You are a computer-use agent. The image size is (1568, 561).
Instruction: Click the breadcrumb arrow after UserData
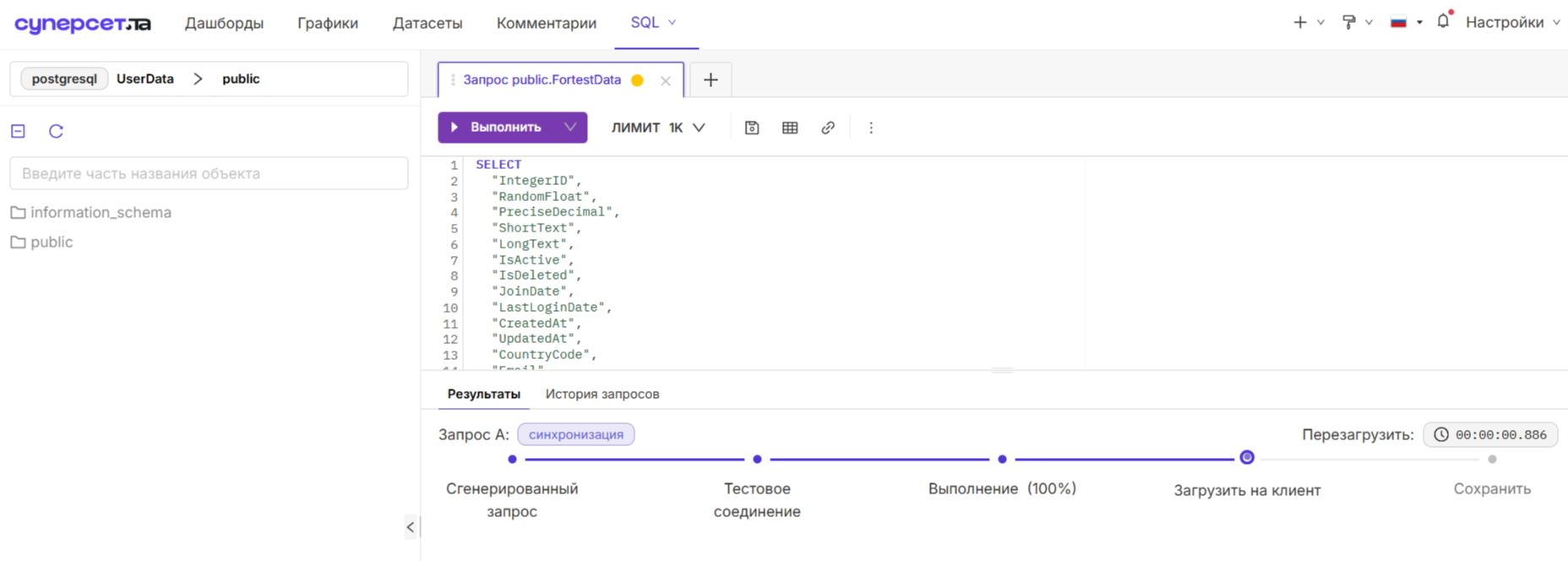coord(198,79)
